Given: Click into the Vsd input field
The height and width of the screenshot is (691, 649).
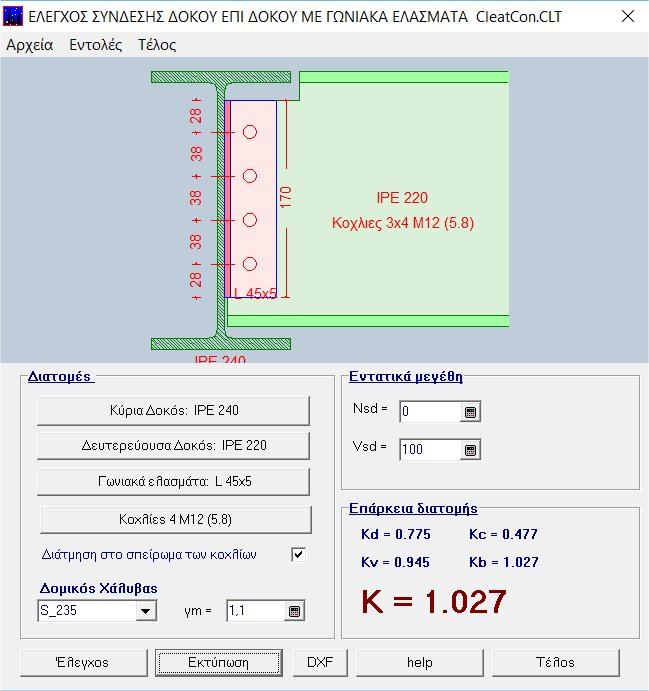Looking at the screenshot, I should click(x=430, y=450).
